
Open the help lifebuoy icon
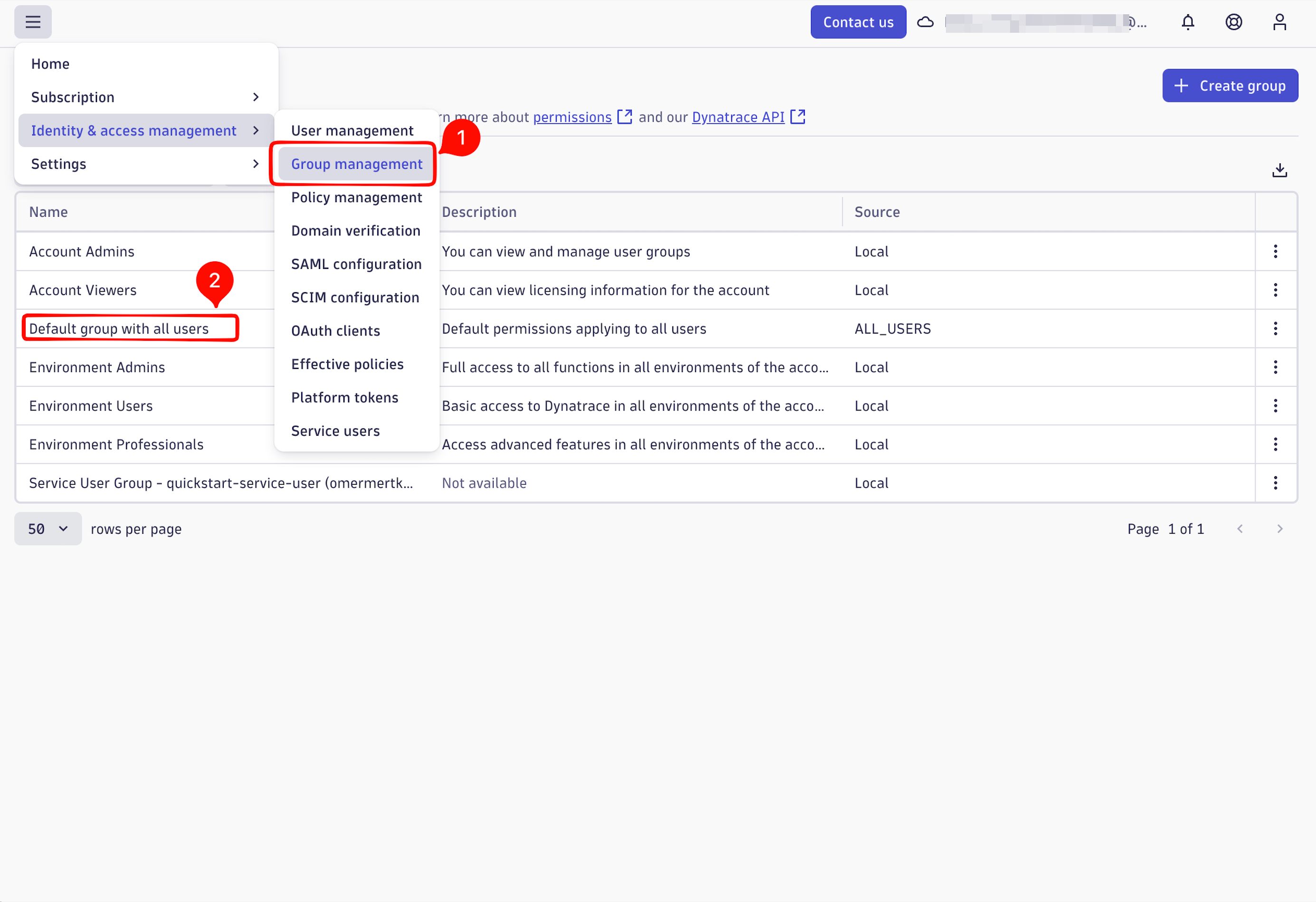click(1234, 22)
